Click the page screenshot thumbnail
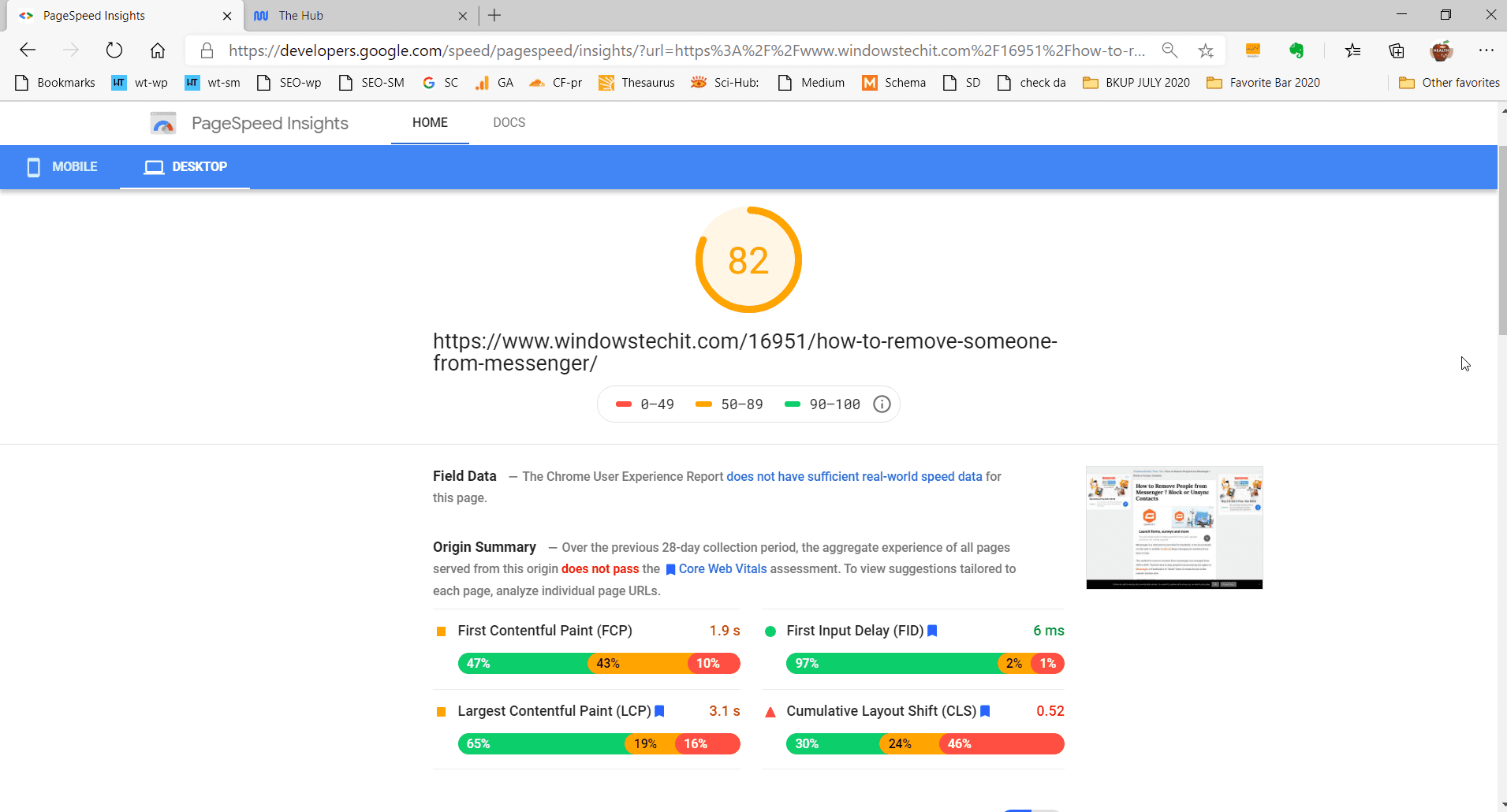 [x=1174, y=527]
